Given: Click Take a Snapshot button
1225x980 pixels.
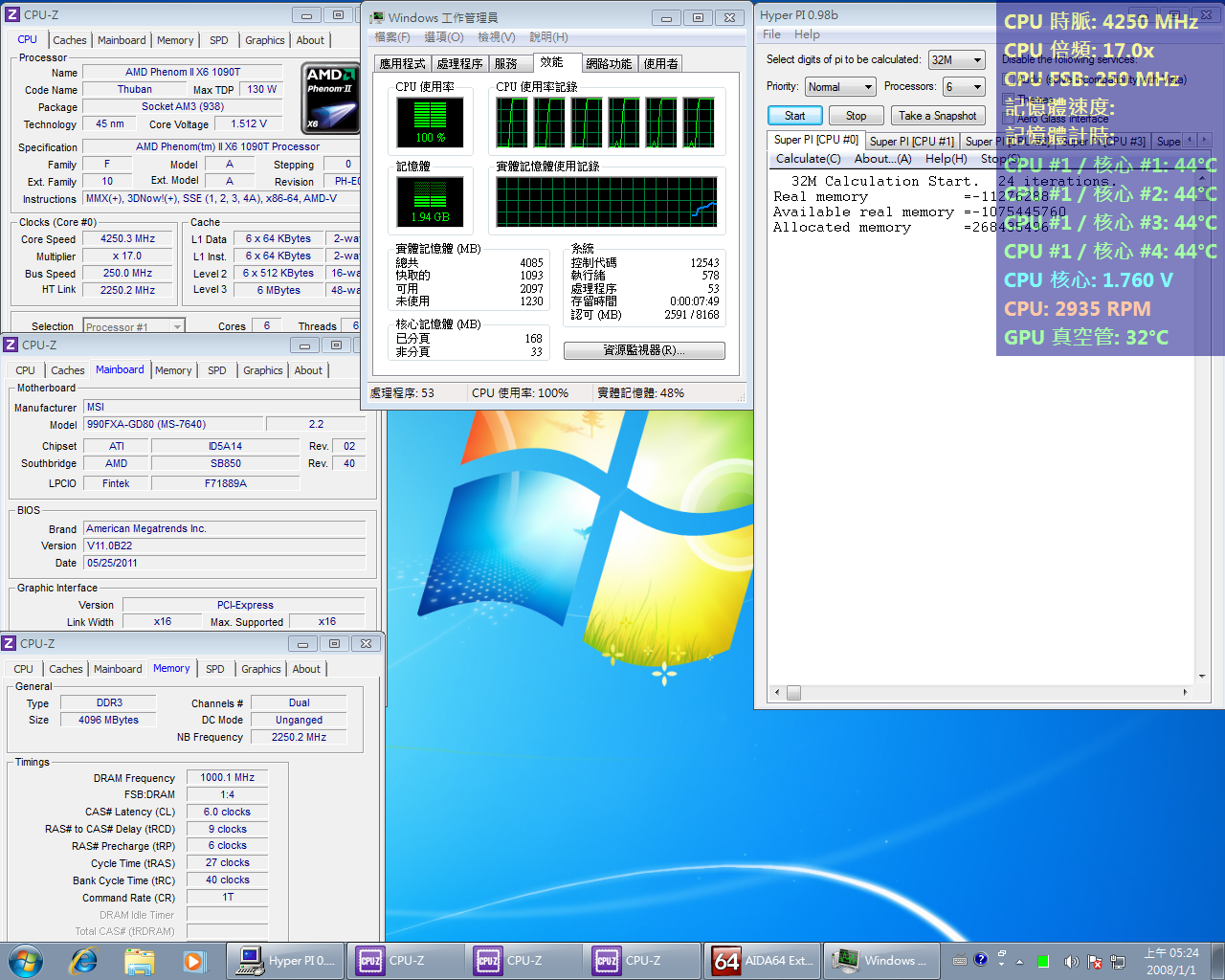Looking at the screenshot, I should [x=937, y=116].
